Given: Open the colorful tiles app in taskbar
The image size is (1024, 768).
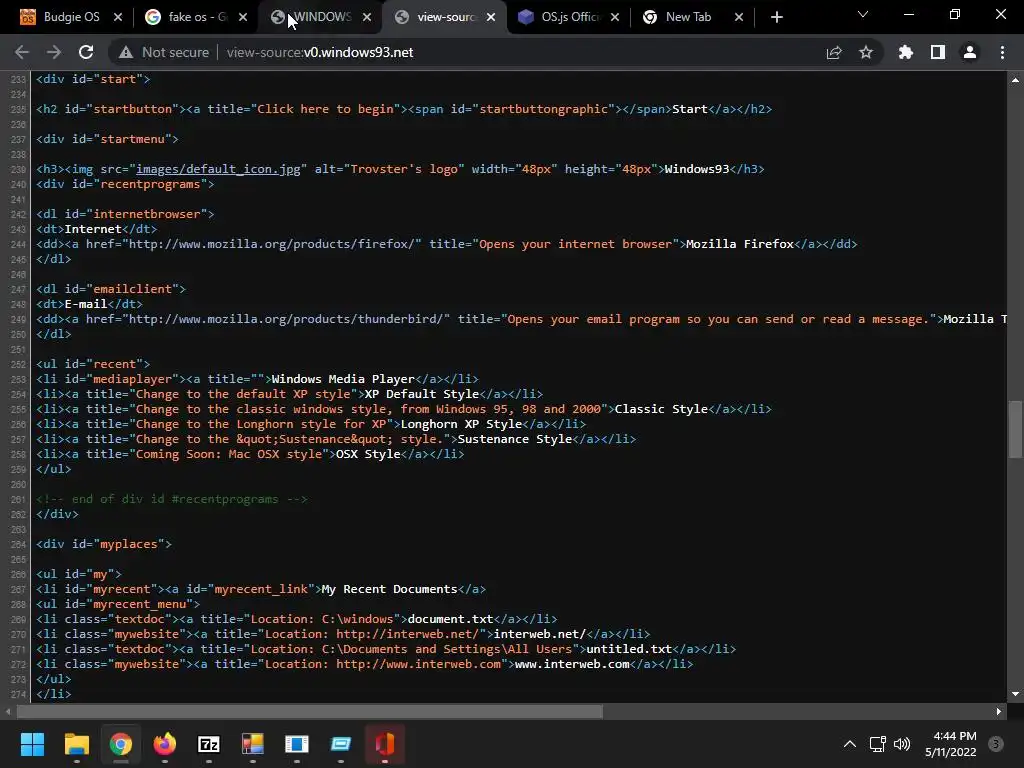Looking at the screenshot, I should pyautogui.click(x=253, y=744).
